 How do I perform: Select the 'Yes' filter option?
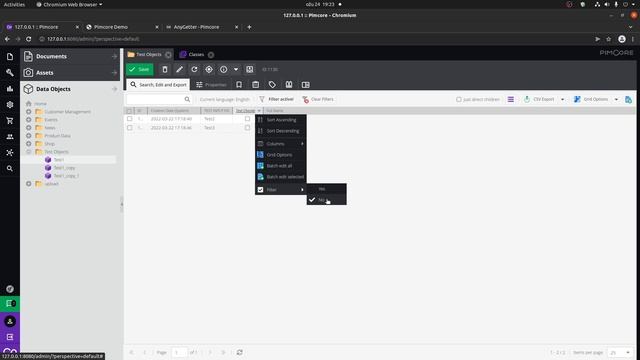[327, 189]
